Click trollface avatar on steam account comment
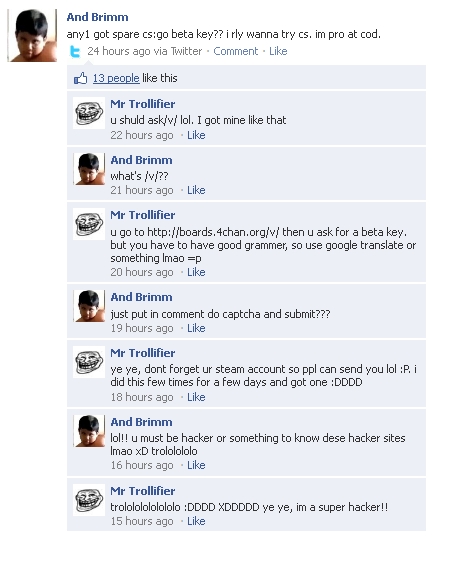Viewport: 469px width, 562px height. pyautogui.click(x=89, y=362)
